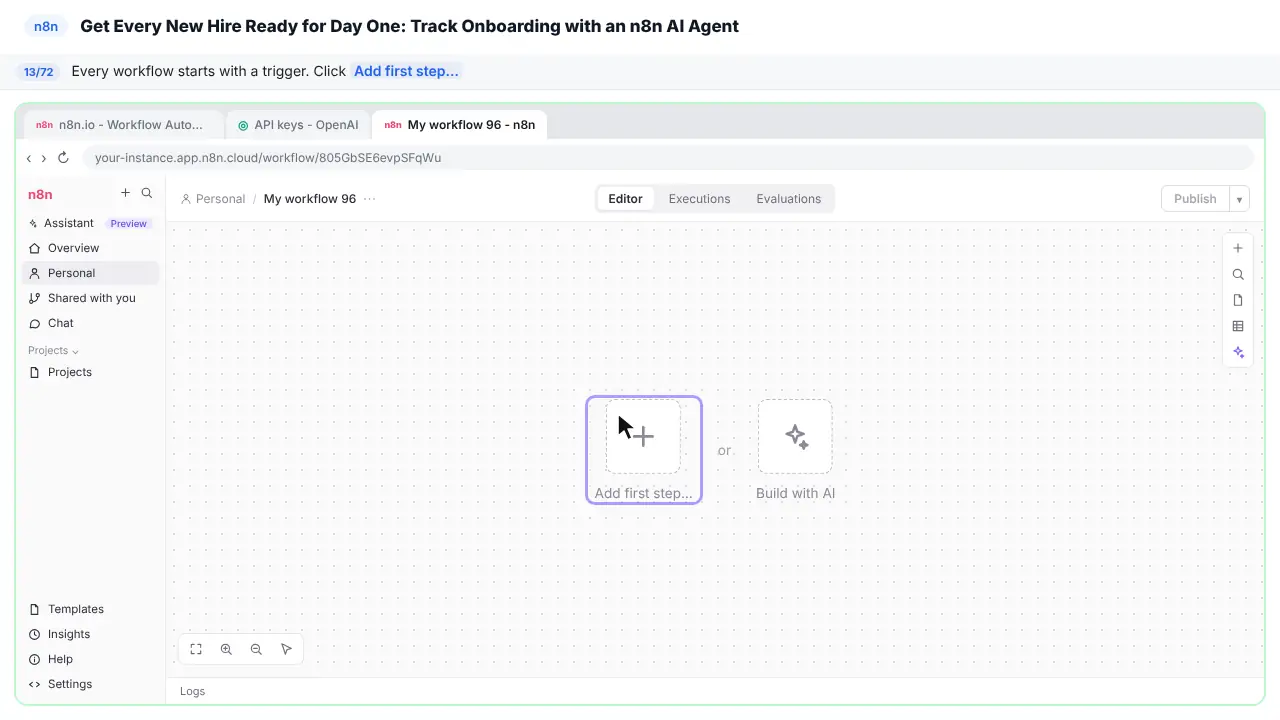Viewport: 1280px width, 720px height.
Task: Open the AI sparkle icon in right panel
Action: 1238,352
